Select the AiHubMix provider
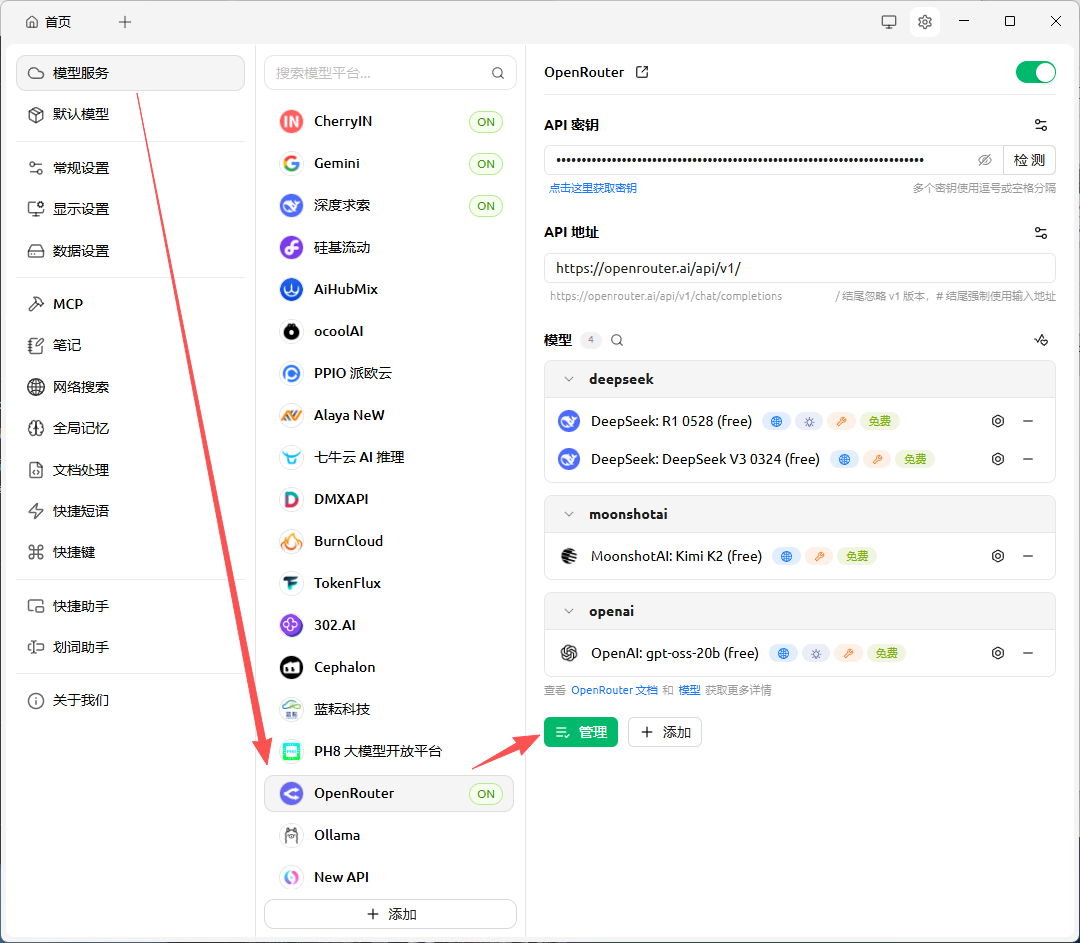 (389, 290)
